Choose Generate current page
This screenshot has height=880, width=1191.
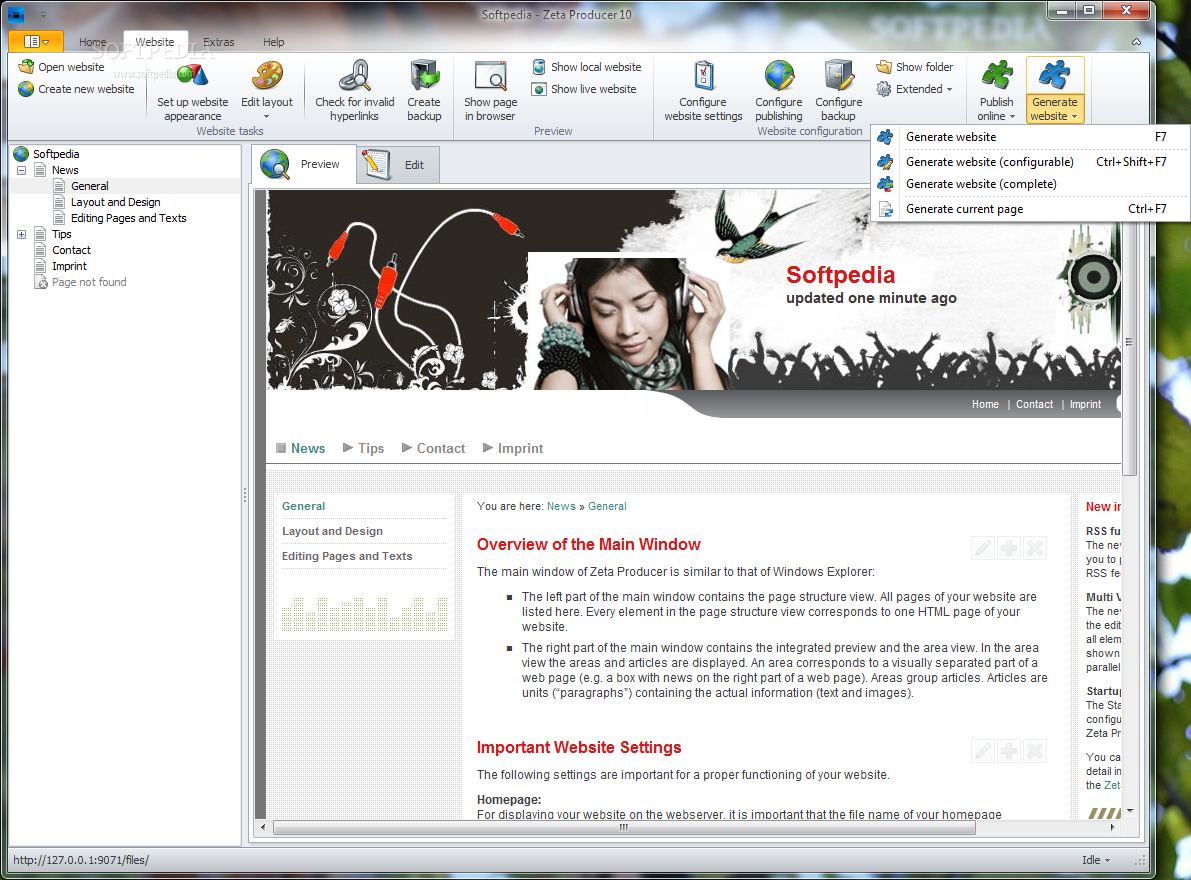(1030, 209)
